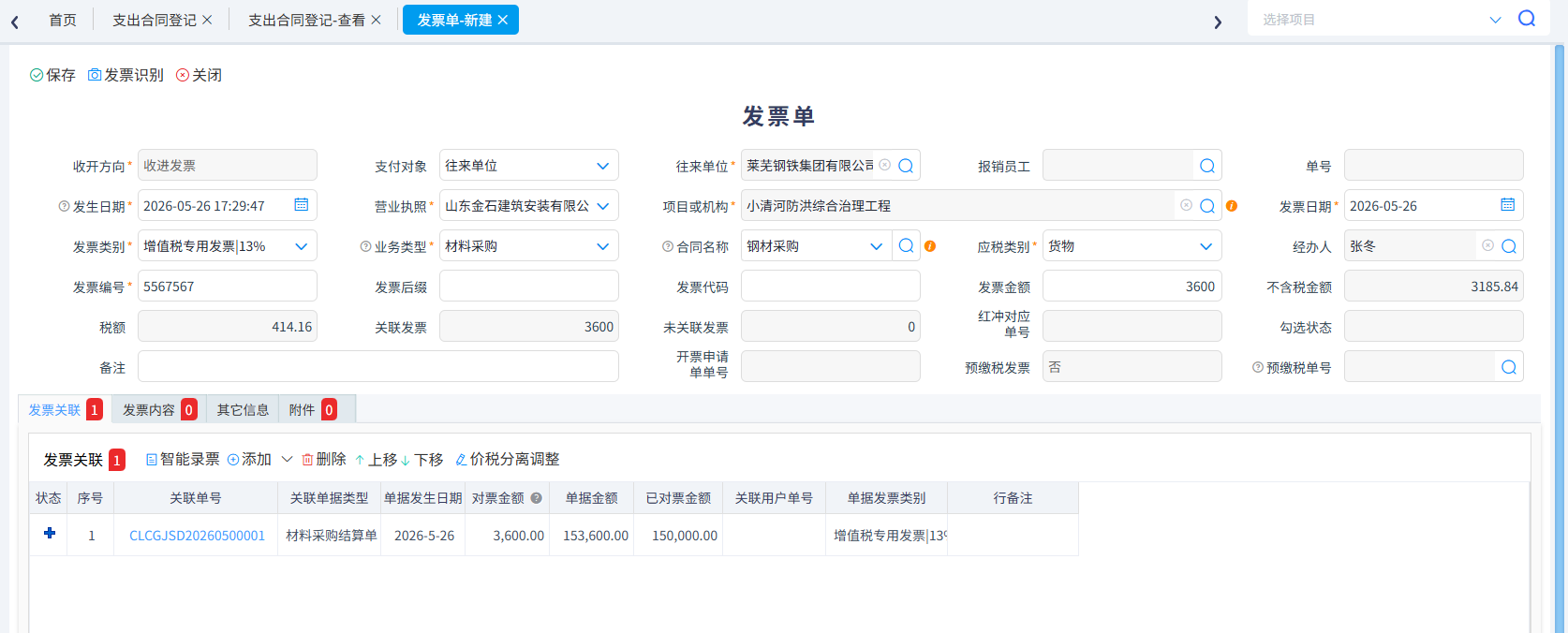The width and height of the screenshot is (1568, 633).
Task: Open the 业务类型 dropdown
Action: click(603, 246)
